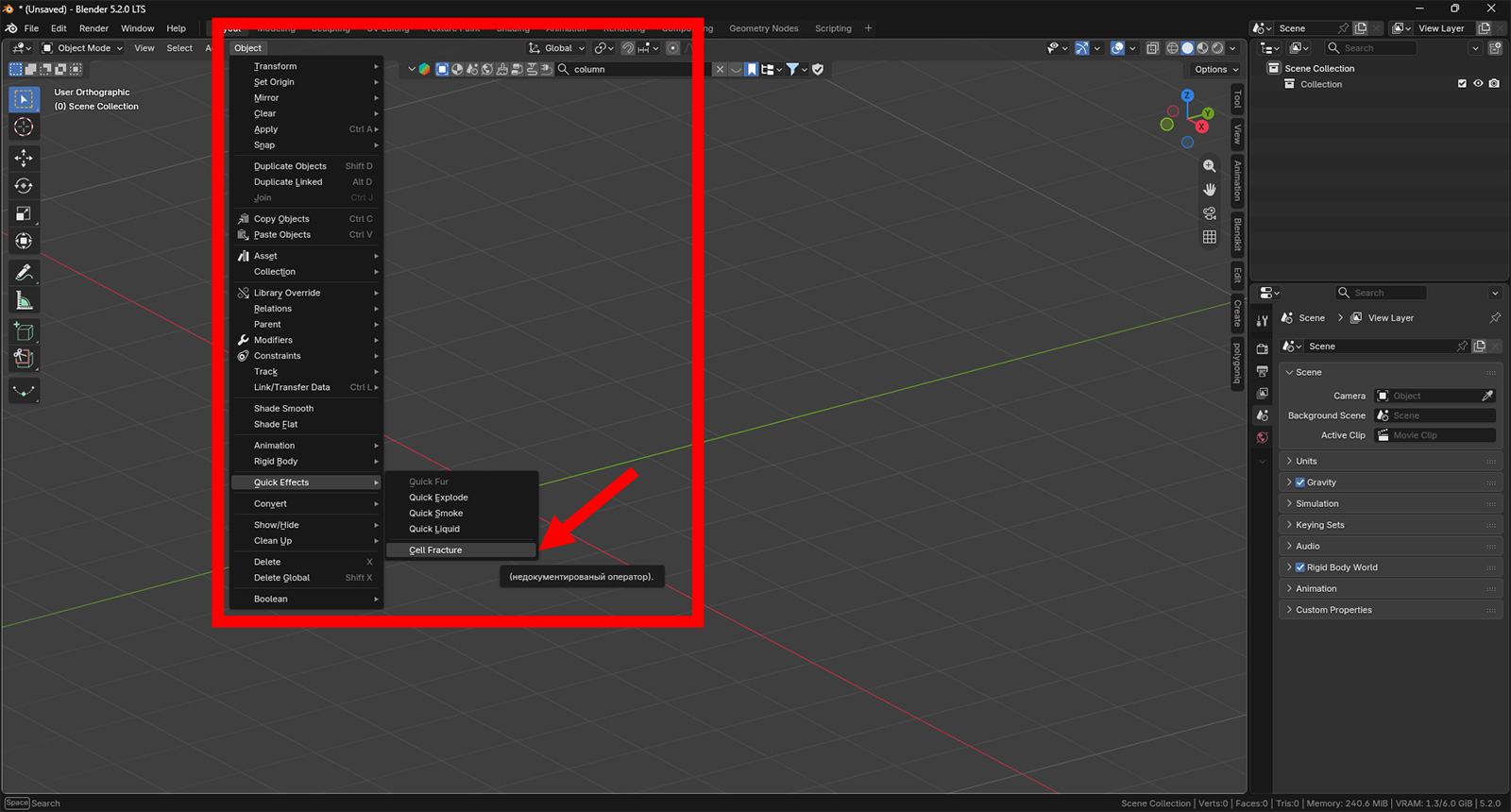Image resolution: width=1511 pixels, height=812 pixels.
Task: Choose Cell Fracture from Quick Effects
Action: tap(461, 550)
